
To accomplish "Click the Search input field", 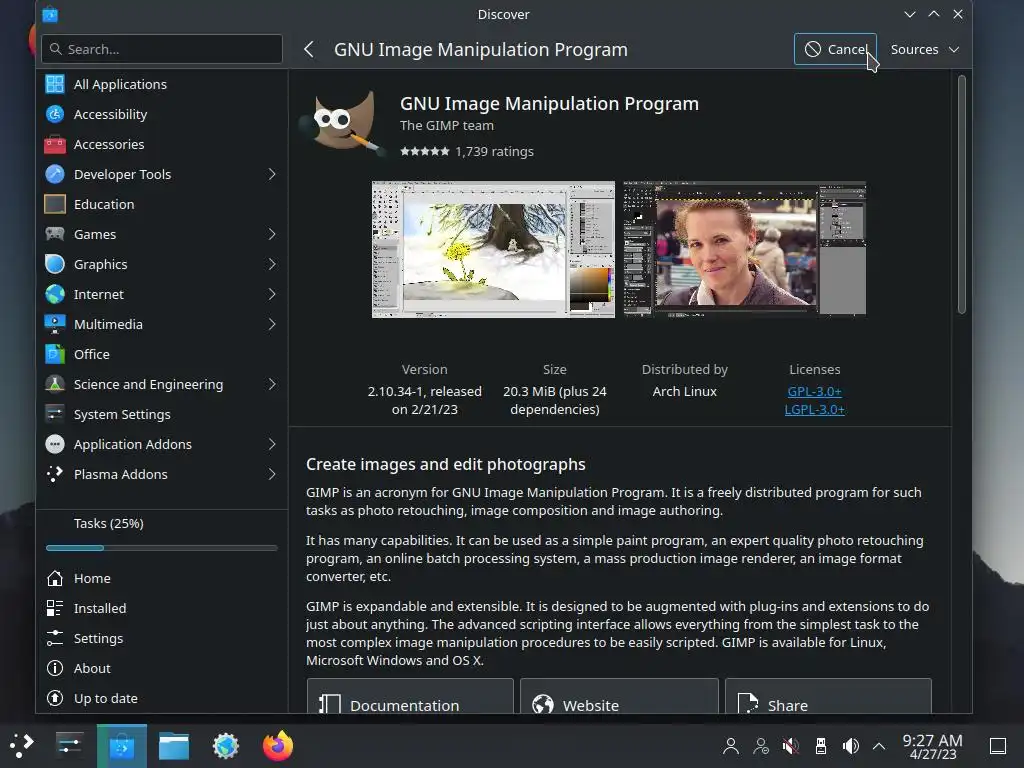I will click(162, 50).
